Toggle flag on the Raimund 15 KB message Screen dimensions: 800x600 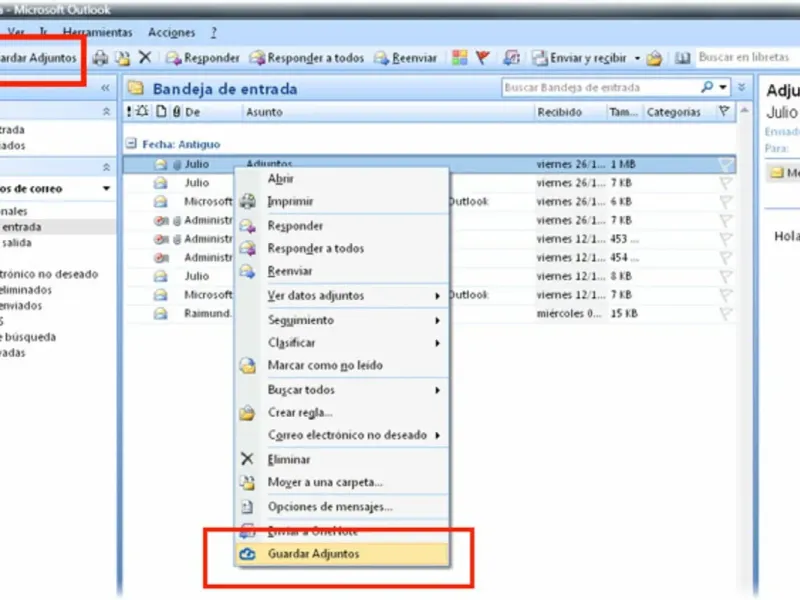[726, 313]
